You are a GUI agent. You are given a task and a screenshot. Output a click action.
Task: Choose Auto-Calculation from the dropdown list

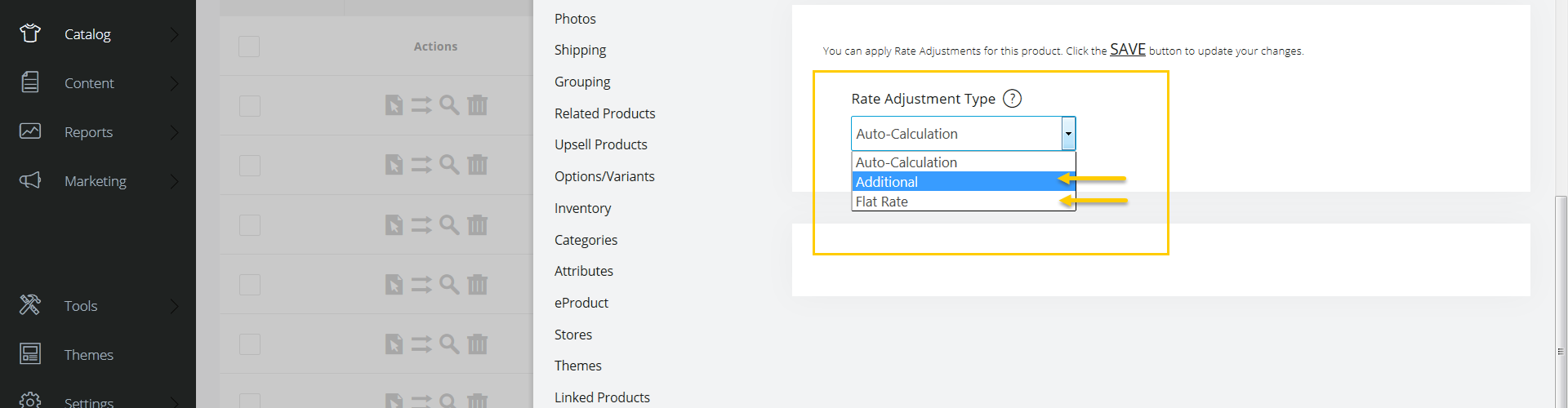[x=963, y=162]
